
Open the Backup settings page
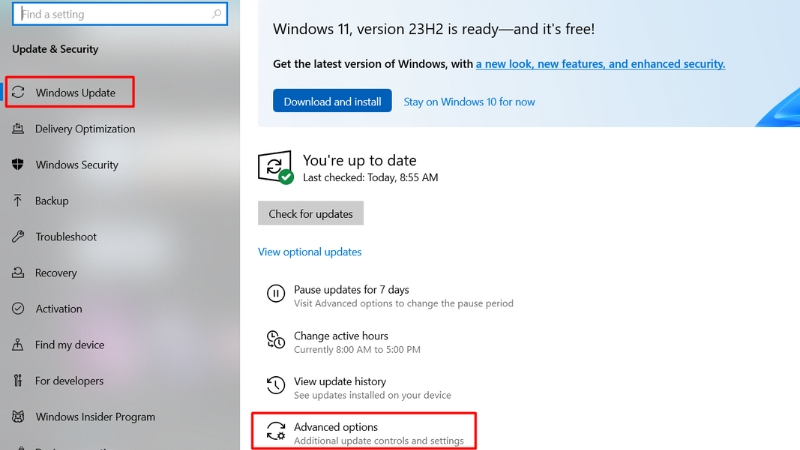pos(52,201)
